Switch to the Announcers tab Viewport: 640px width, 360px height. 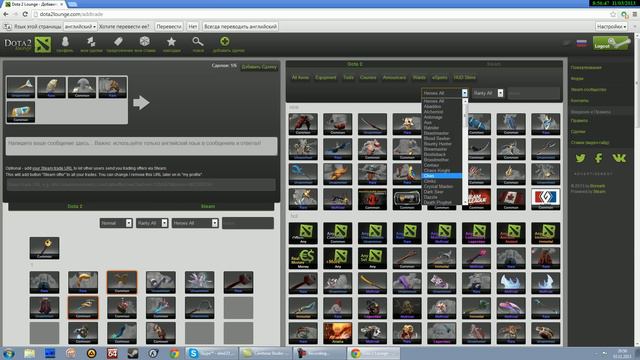click(x=394, y=77)
